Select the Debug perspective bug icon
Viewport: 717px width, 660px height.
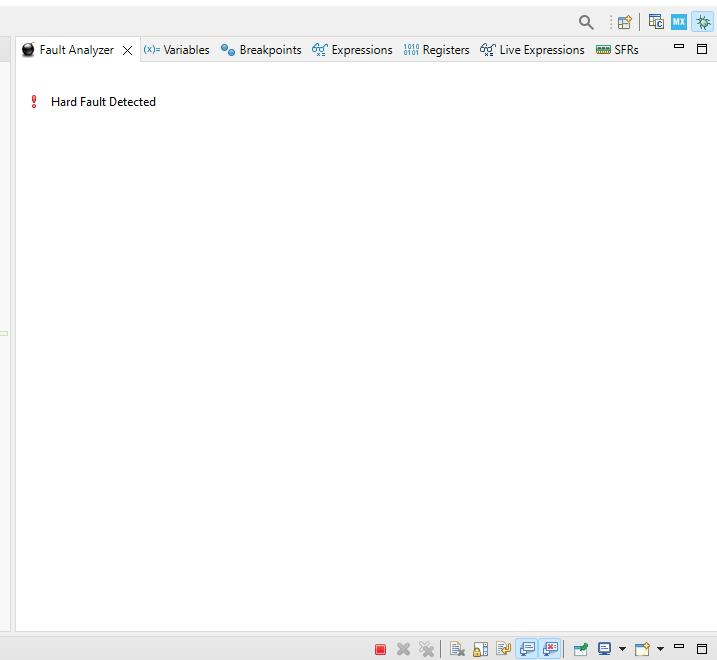(x=703, y=21)
